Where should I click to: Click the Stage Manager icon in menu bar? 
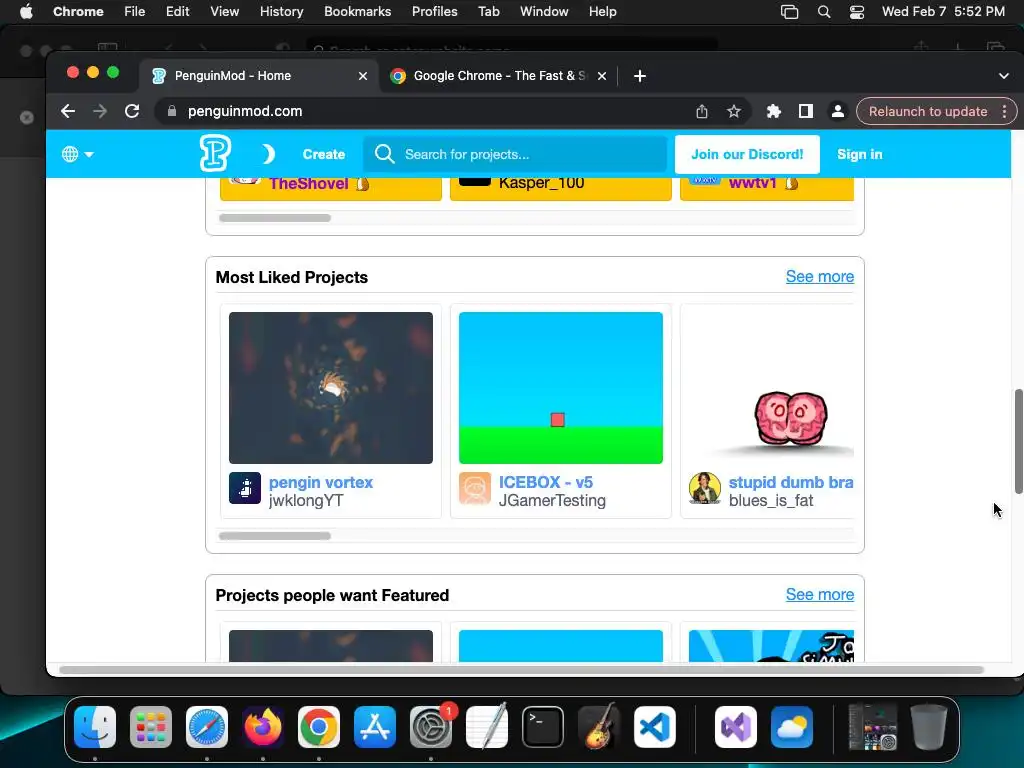coord(790,12)
